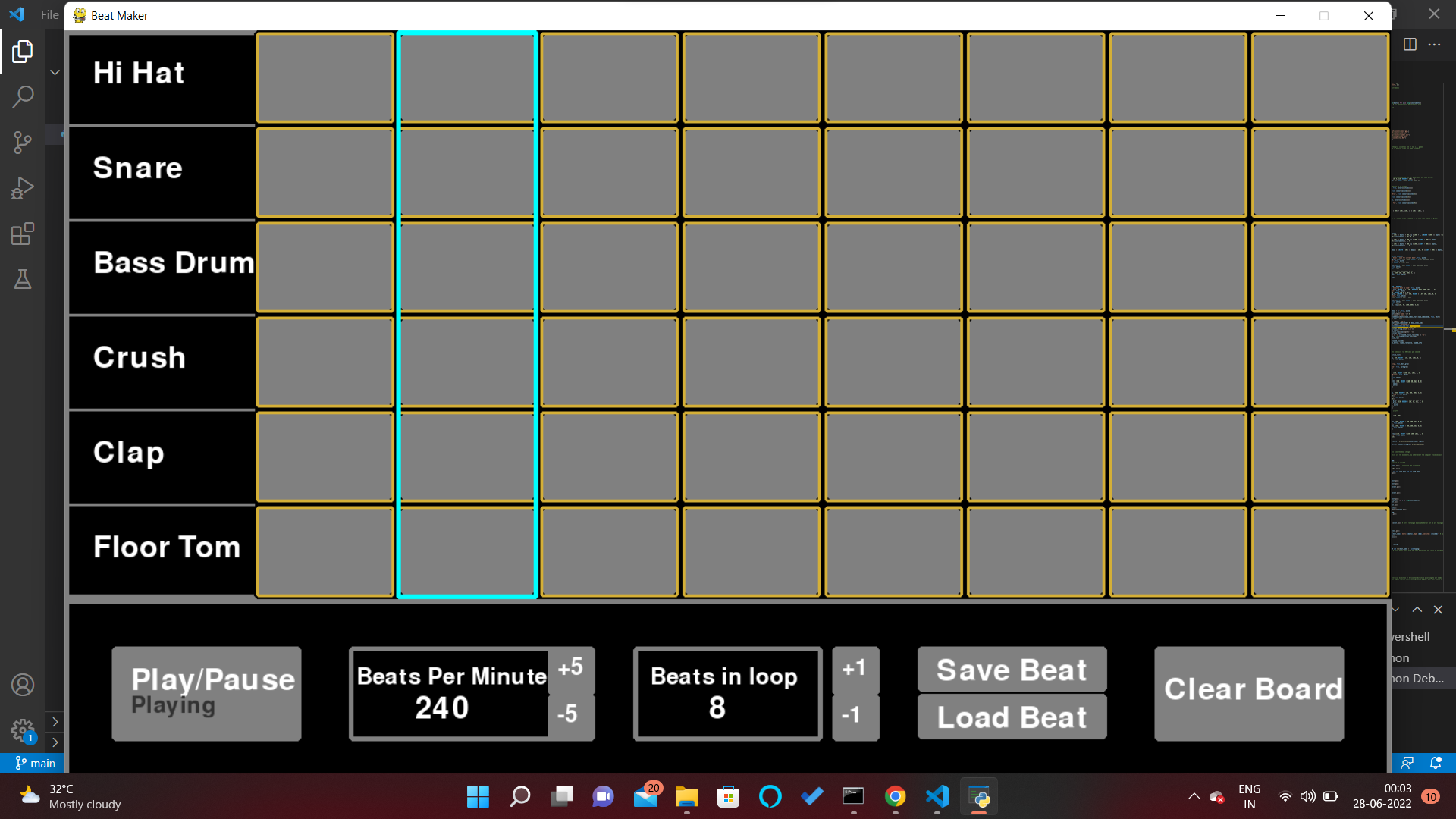Activate the first Snare beat pad

pos(325,172)
